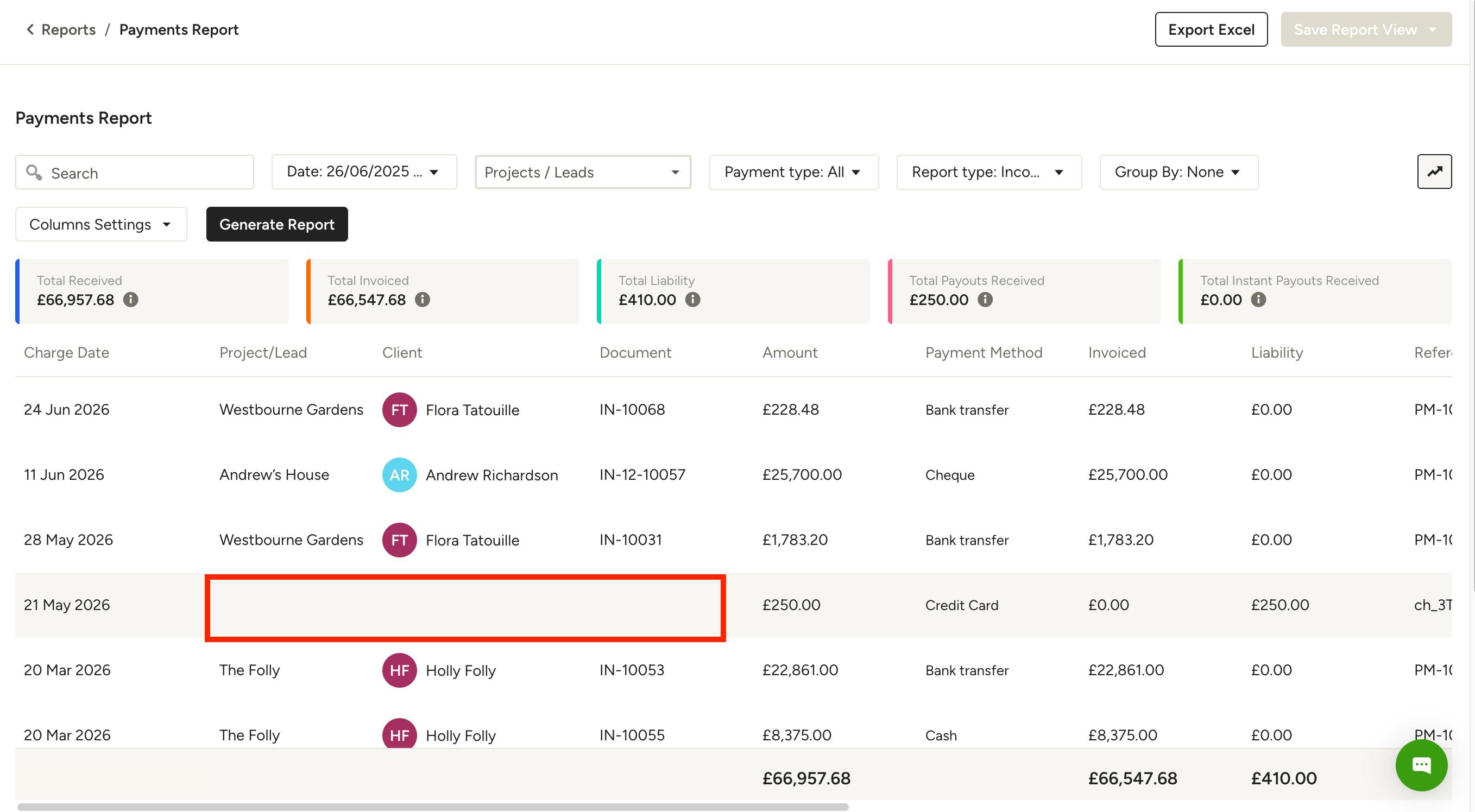The height and width of the screenshot is (812, 1475).
Task: Open the chart view trend icon
Action: coord(1434,171)
